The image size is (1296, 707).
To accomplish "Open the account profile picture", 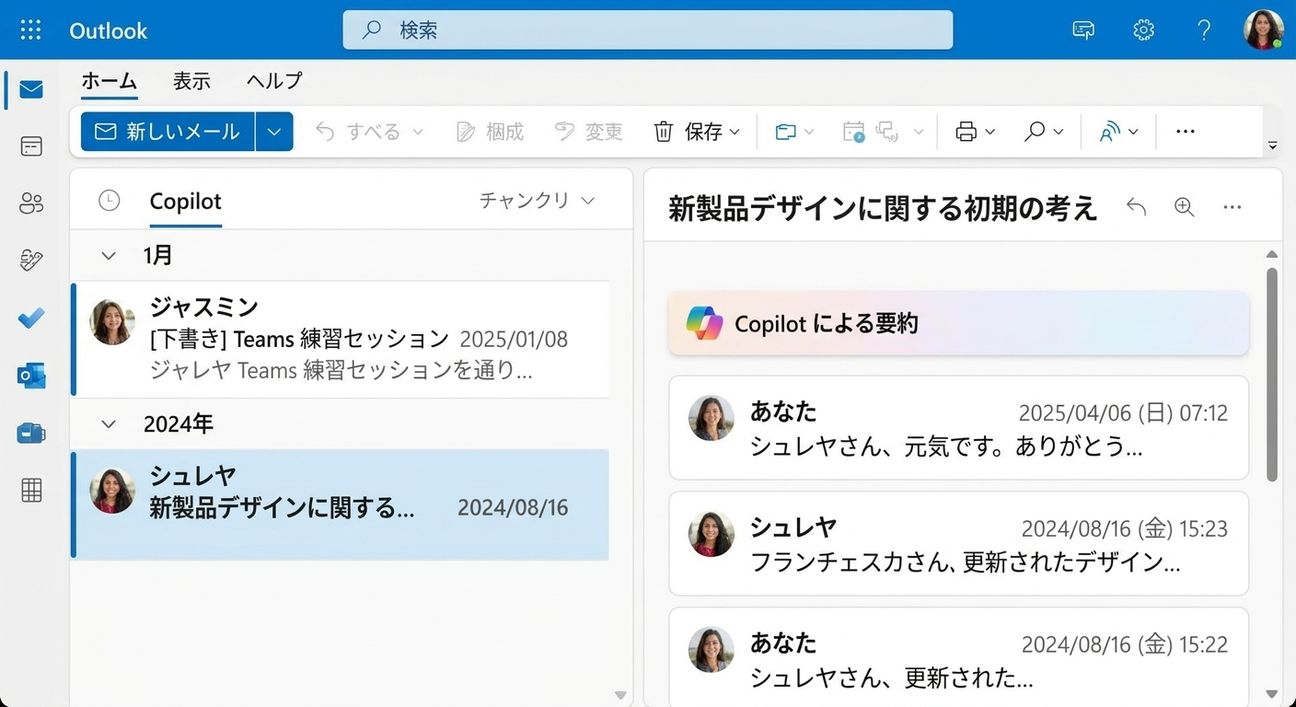I will tap(1264, 30).
